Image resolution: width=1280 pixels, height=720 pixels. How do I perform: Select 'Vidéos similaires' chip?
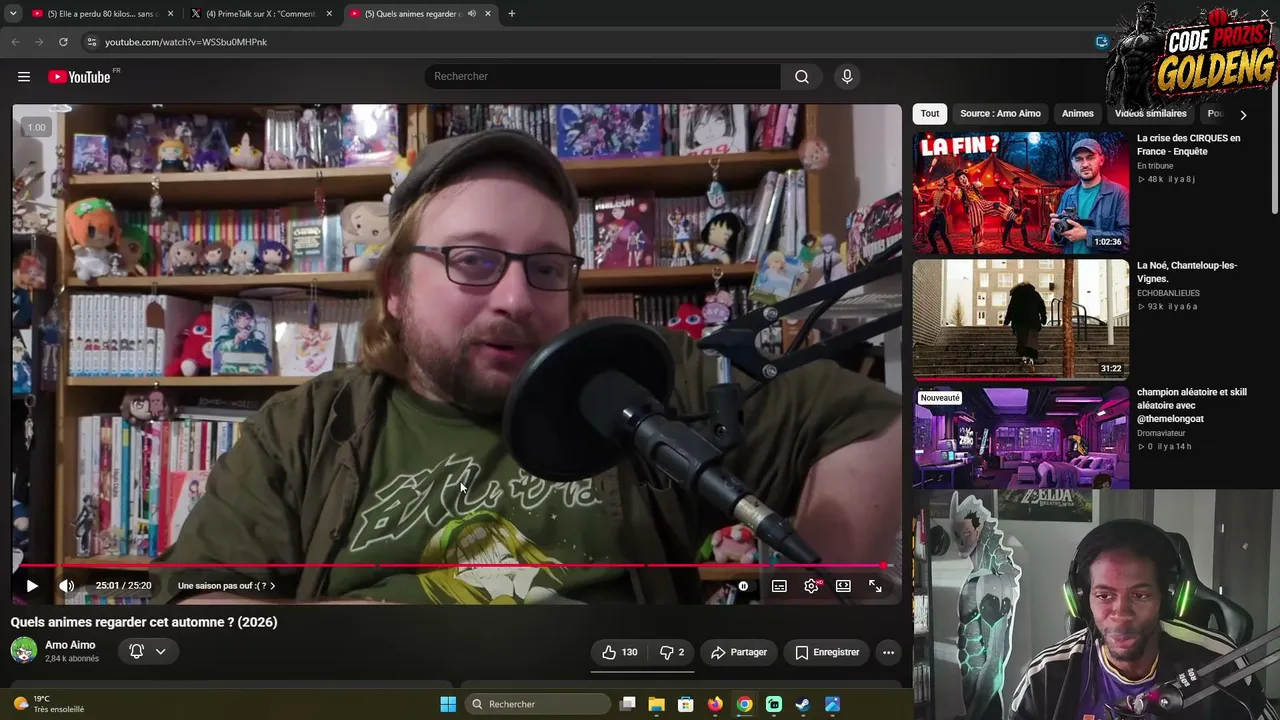pos(1150,113)
